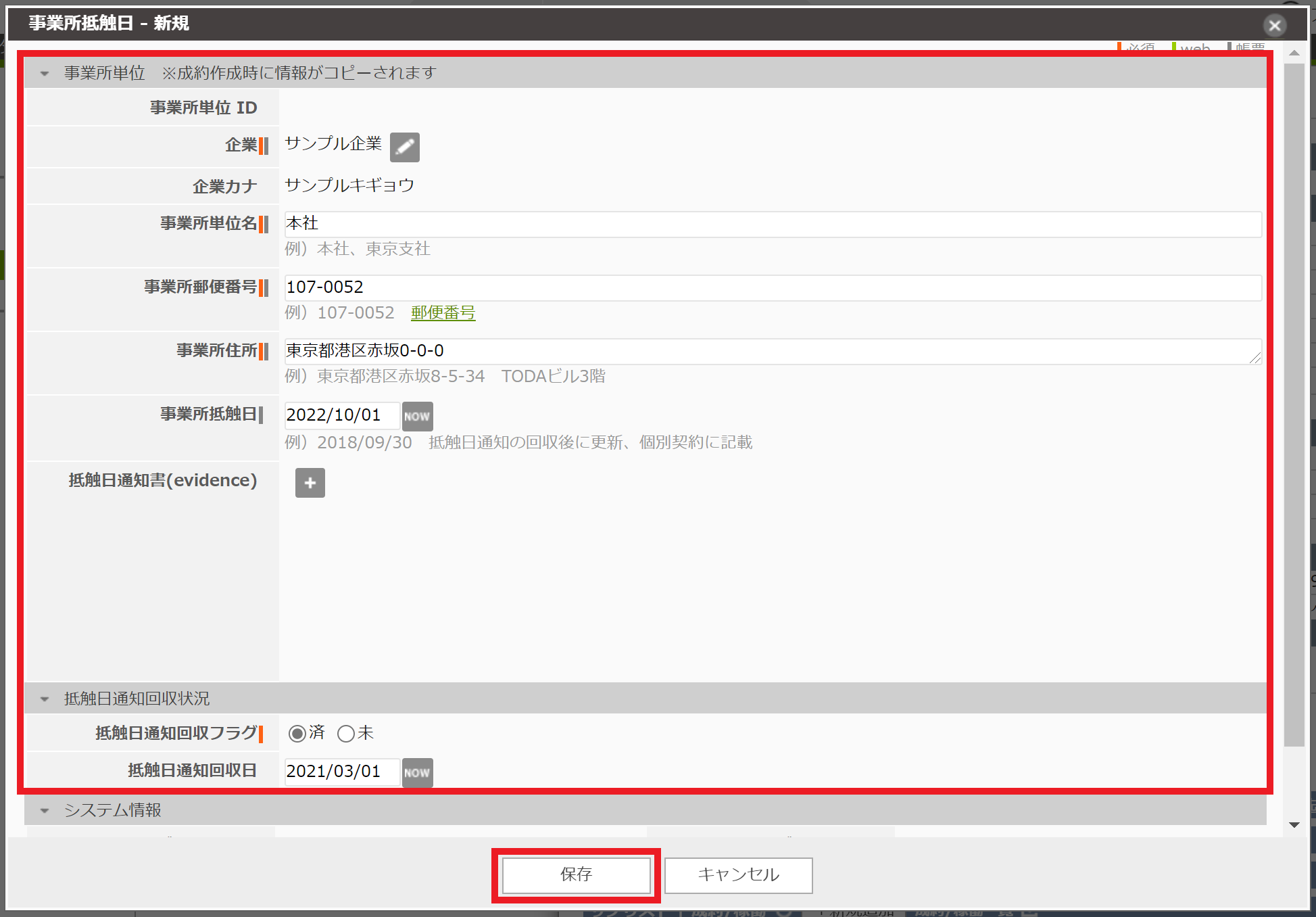Collapse the 事業所単位 section
Screen dimensions: 1316x917
click(x=45, y=74)
